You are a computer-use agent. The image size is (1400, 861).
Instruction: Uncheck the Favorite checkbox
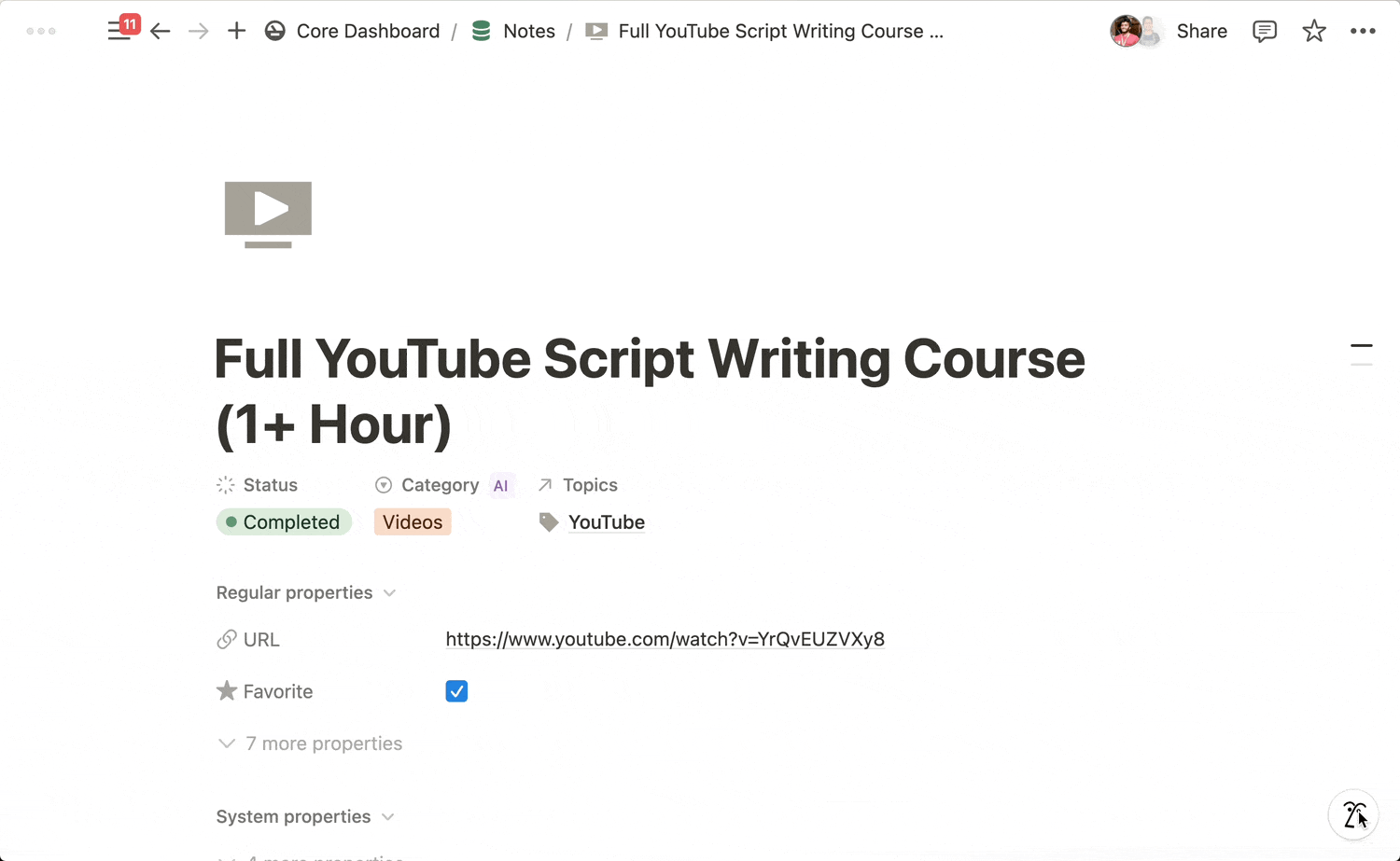(456, 691)
